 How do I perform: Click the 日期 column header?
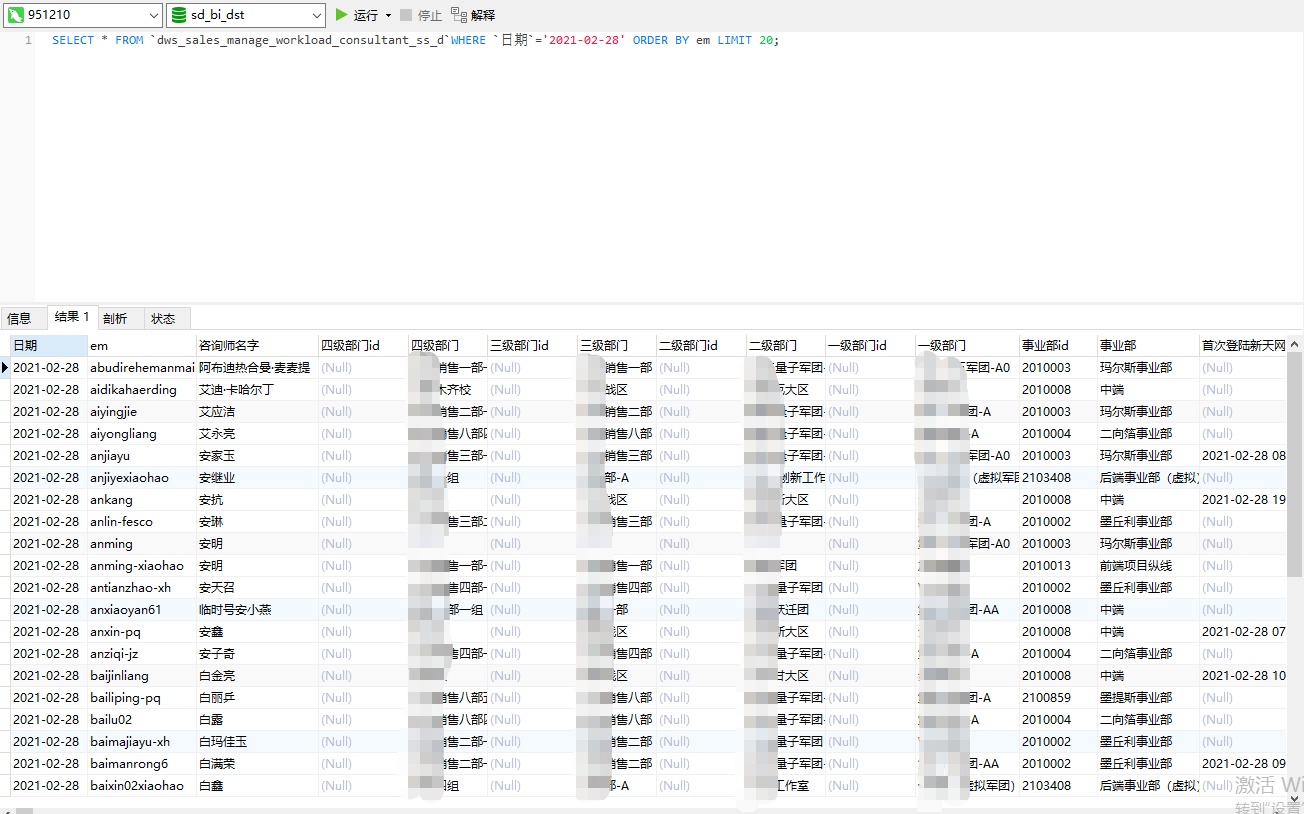[49, 345]
